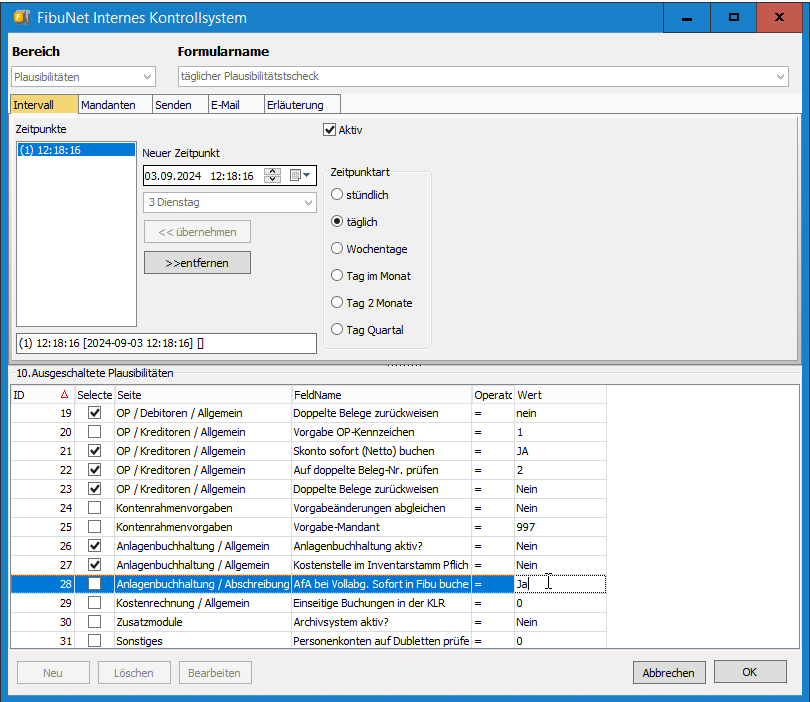810x702 pixels.
Task: Click the date-time spinner arrows
Action: (272, 176)
